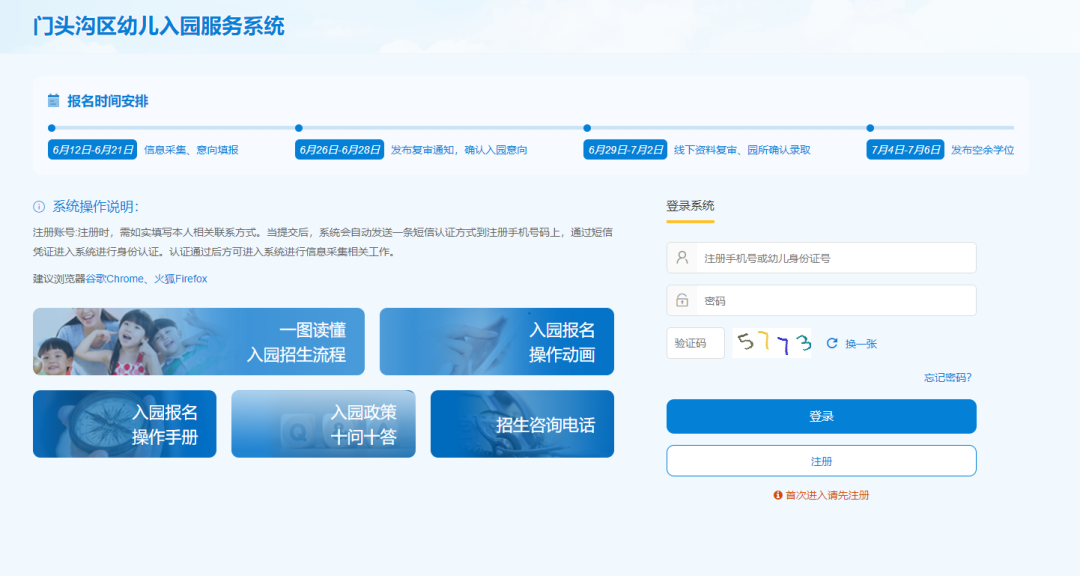Screen dimensions: 1080x576
Task: Click the refresh icon next to 换一张
Action: click(x=832, y=343)
